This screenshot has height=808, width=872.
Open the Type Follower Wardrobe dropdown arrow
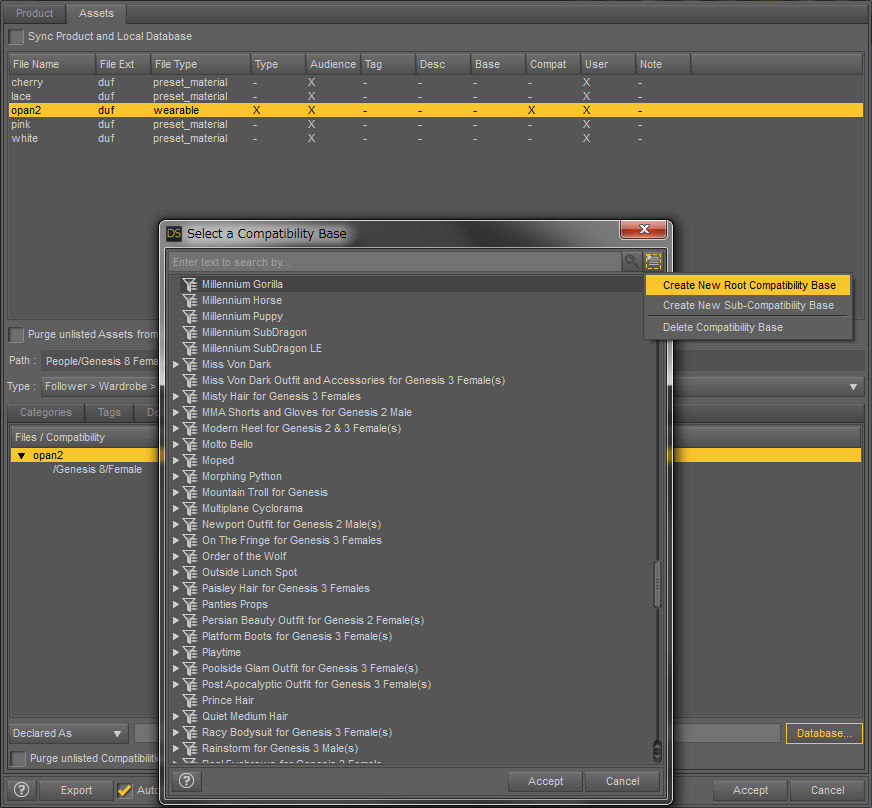pos(853,386)
